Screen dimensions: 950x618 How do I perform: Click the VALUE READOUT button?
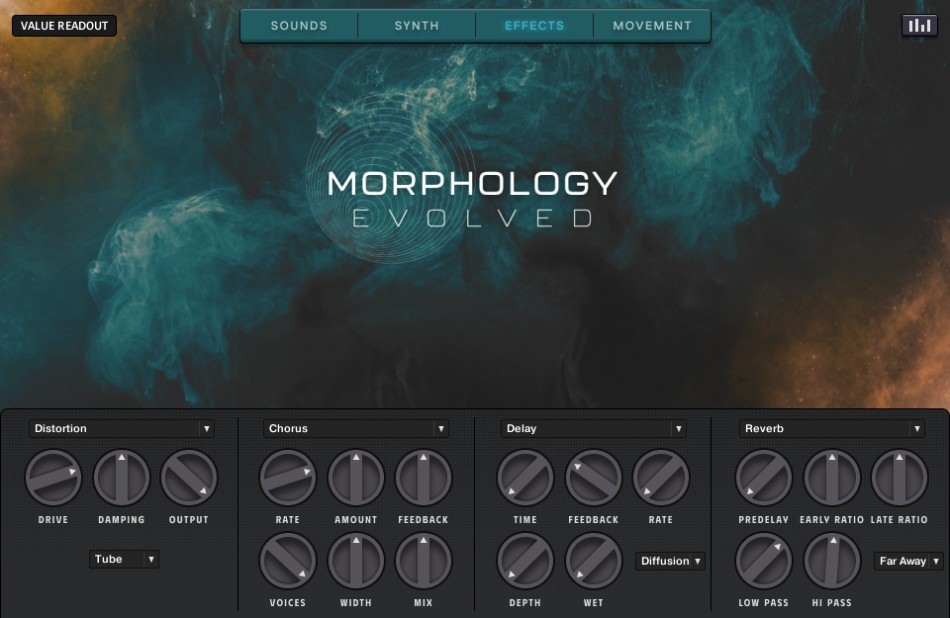point(62,25)
